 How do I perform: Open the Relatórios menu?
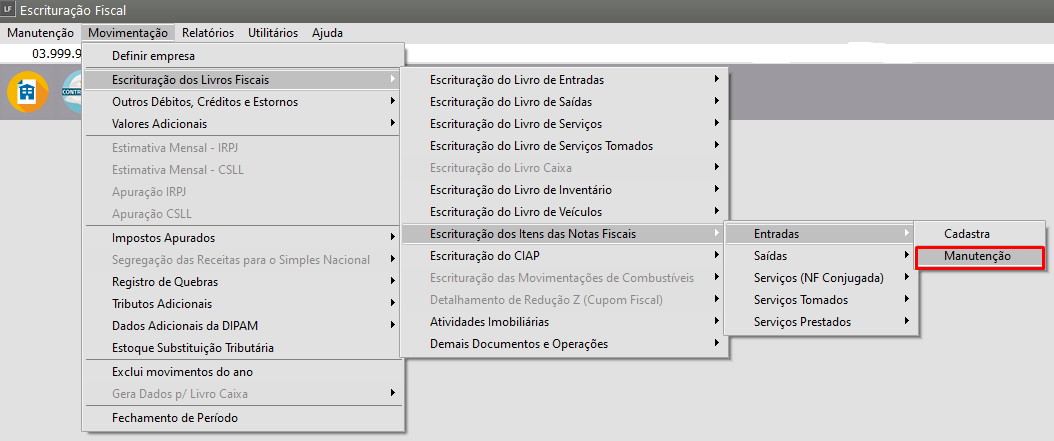pos(208,33)
